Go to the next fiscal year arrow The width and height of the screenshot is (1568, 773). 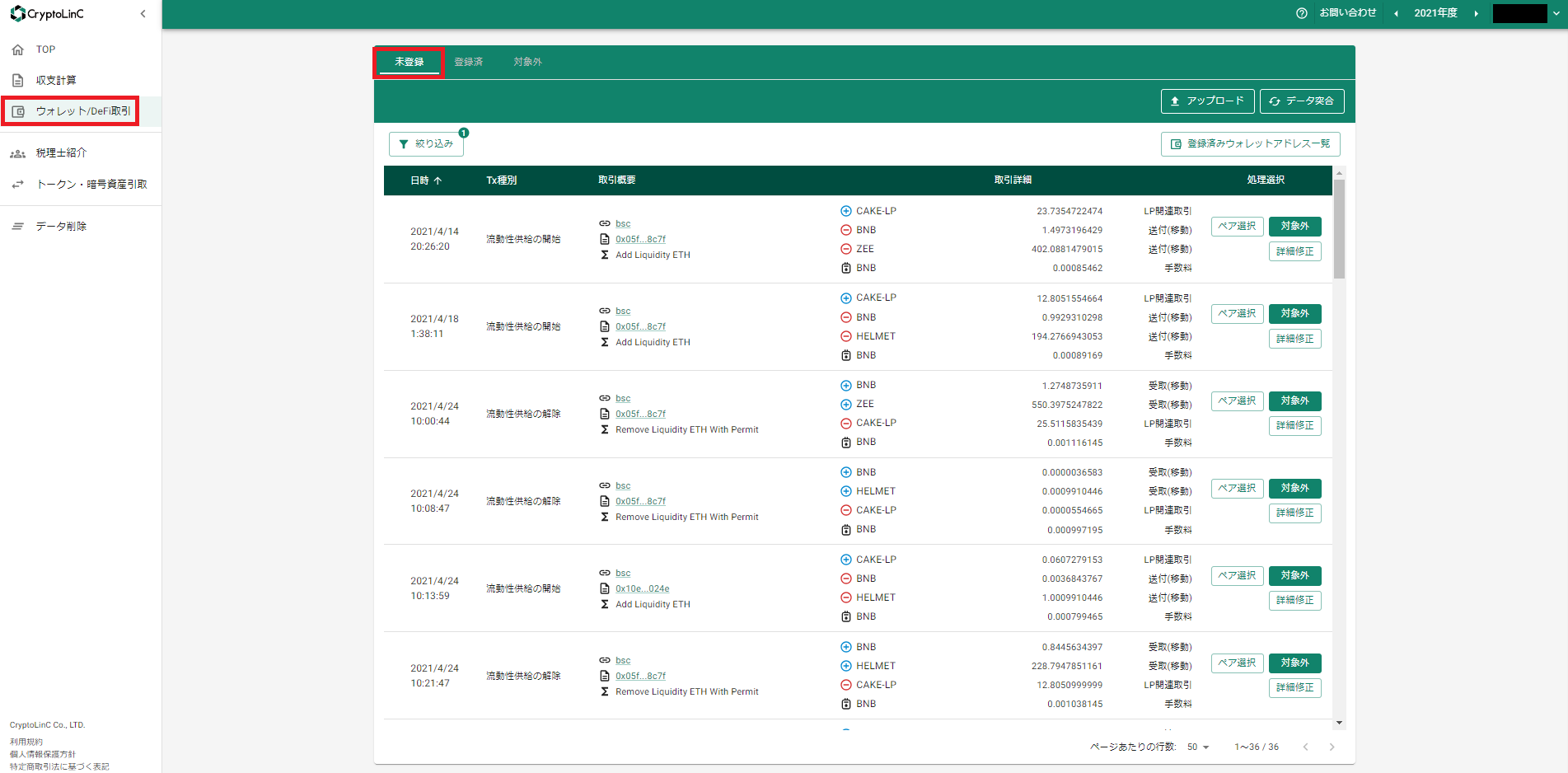pos(1476,13)
